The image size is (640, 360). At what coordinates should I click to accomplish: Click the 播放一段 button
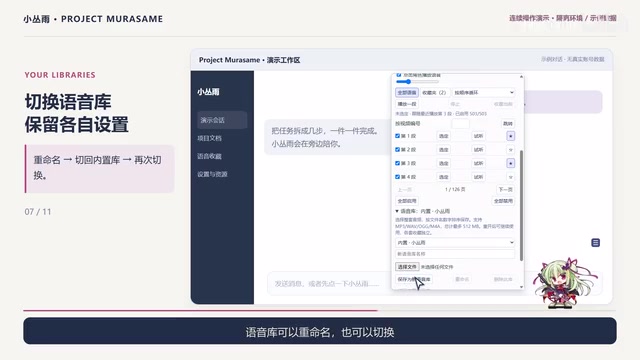(407, 104)
